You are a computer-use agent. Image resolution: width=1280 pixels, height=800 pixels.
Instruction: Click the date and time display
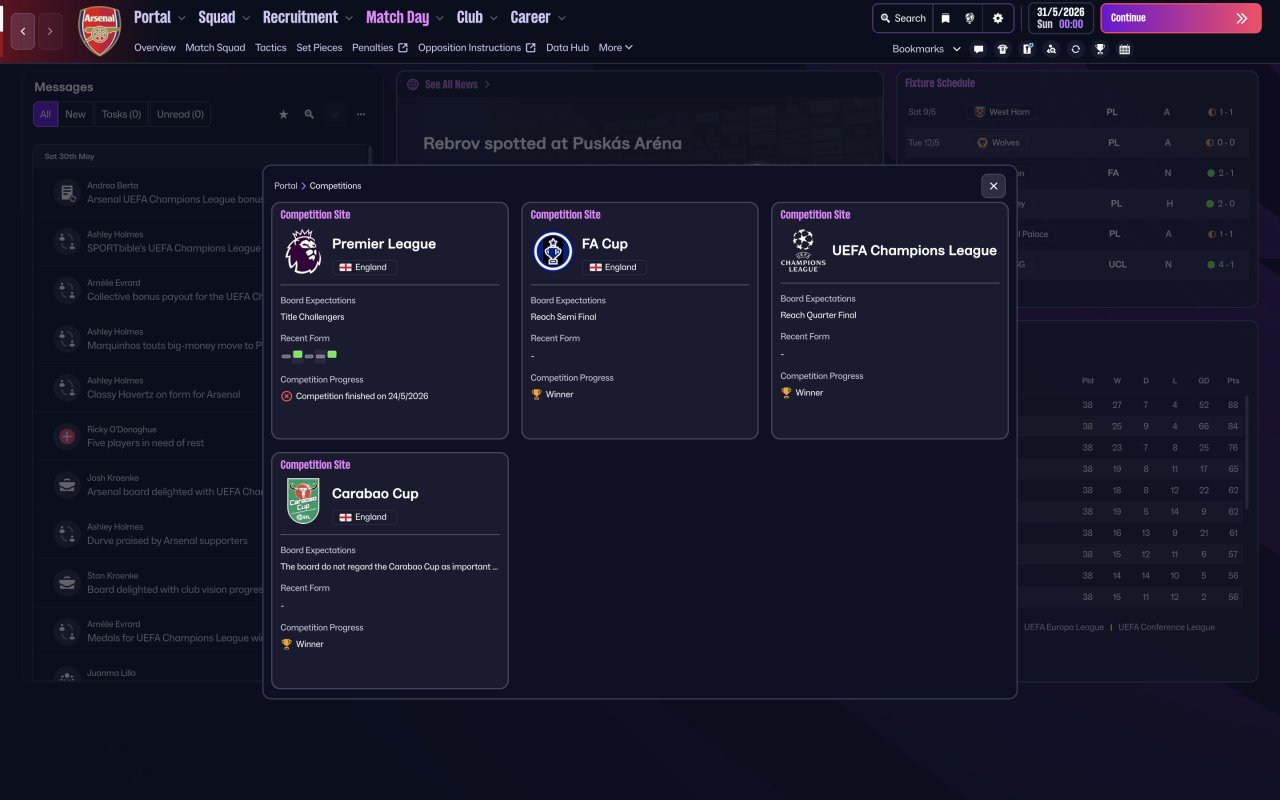tap(1060, 18)
